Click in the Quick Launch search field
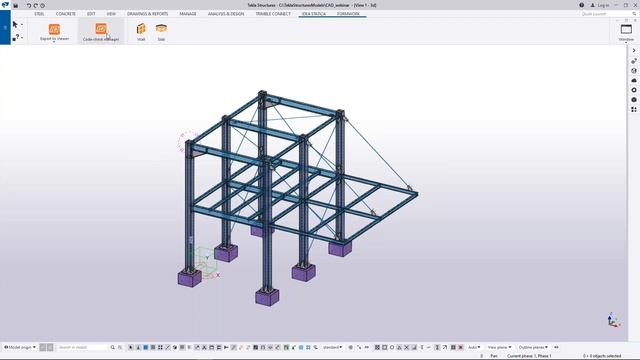The height and width of the screenshot is (360, 640). click(x=607, y=14)
